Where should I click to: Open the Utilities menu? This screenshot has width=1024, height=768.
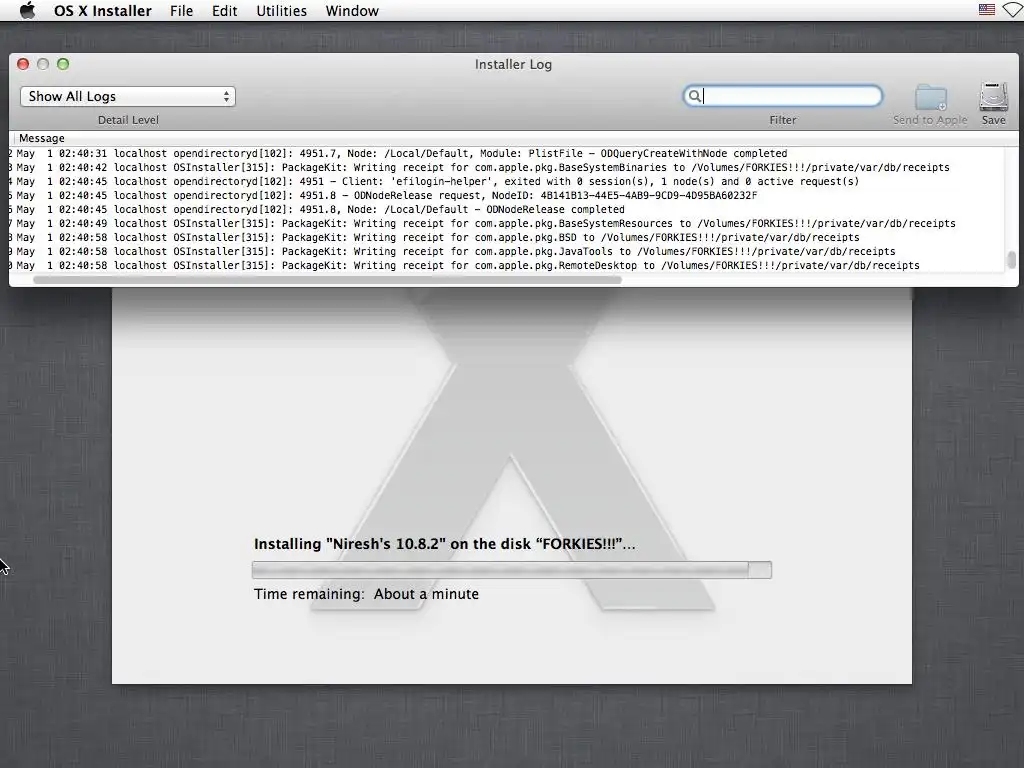point(281,10)
